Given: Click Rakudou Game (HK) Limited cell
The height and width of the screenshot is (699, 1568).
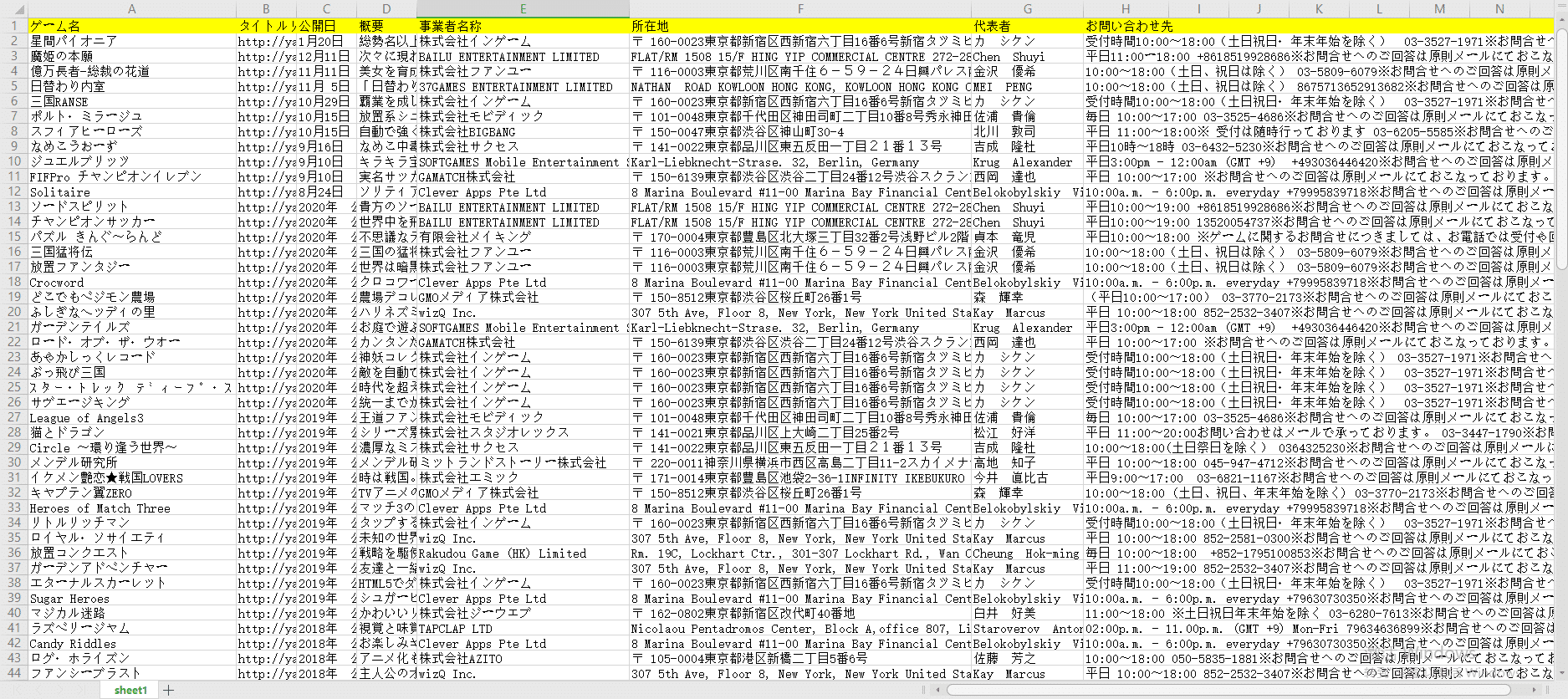Looking at the screenshot, I should [523, 553].
